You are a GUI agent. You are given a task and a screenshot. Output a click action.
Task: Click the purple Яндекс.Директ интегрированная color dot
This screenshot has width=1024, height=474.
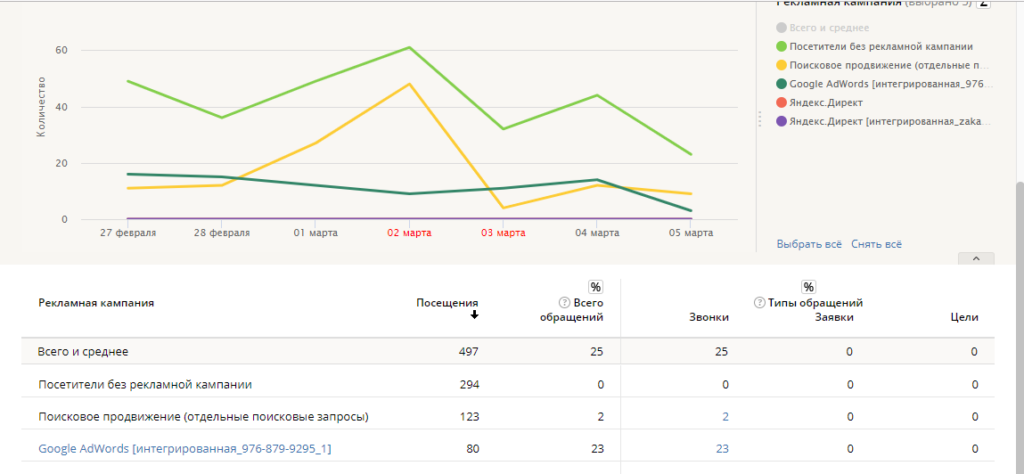(781, 121)
